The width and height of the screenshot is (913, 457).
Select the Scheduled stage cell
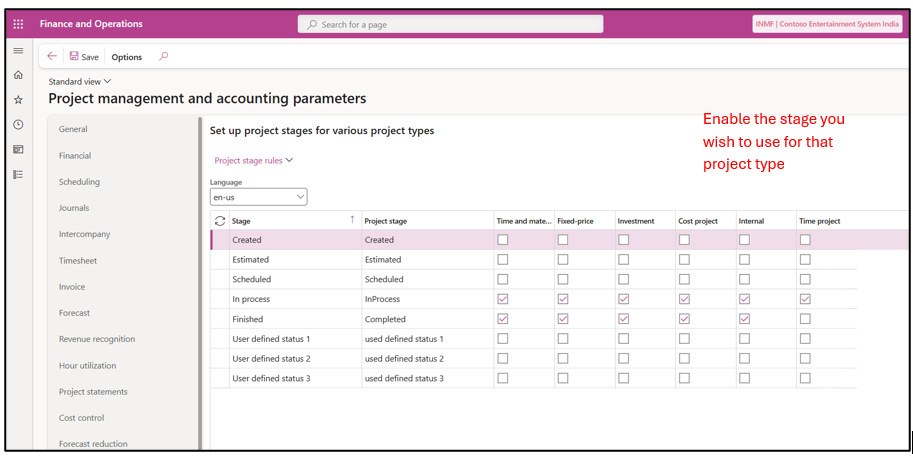(x=295, y=279)
